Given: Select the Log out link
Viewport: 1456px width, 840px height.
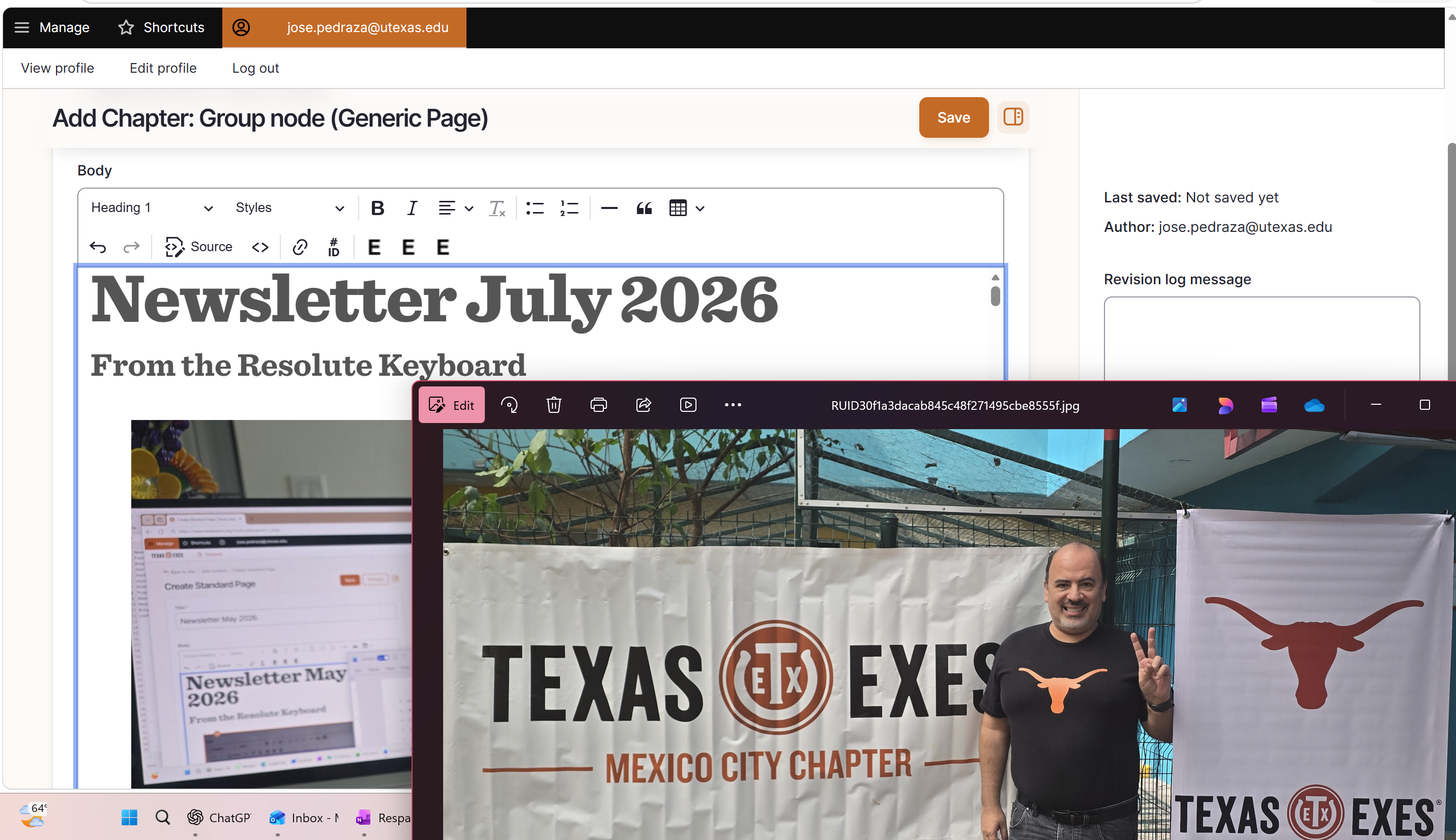Looking at the screenshot, I should click(x=256, y=68).
